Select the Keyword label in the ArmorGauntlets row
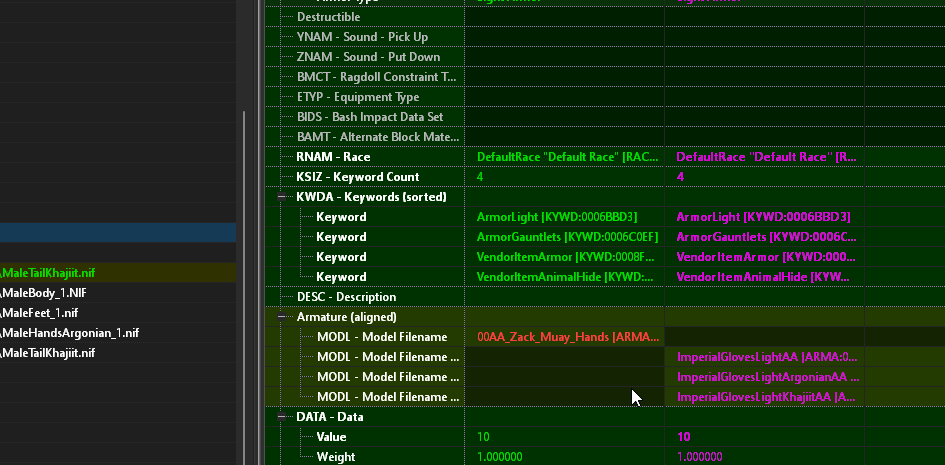The image size is (945, 465). click(341, 237)
